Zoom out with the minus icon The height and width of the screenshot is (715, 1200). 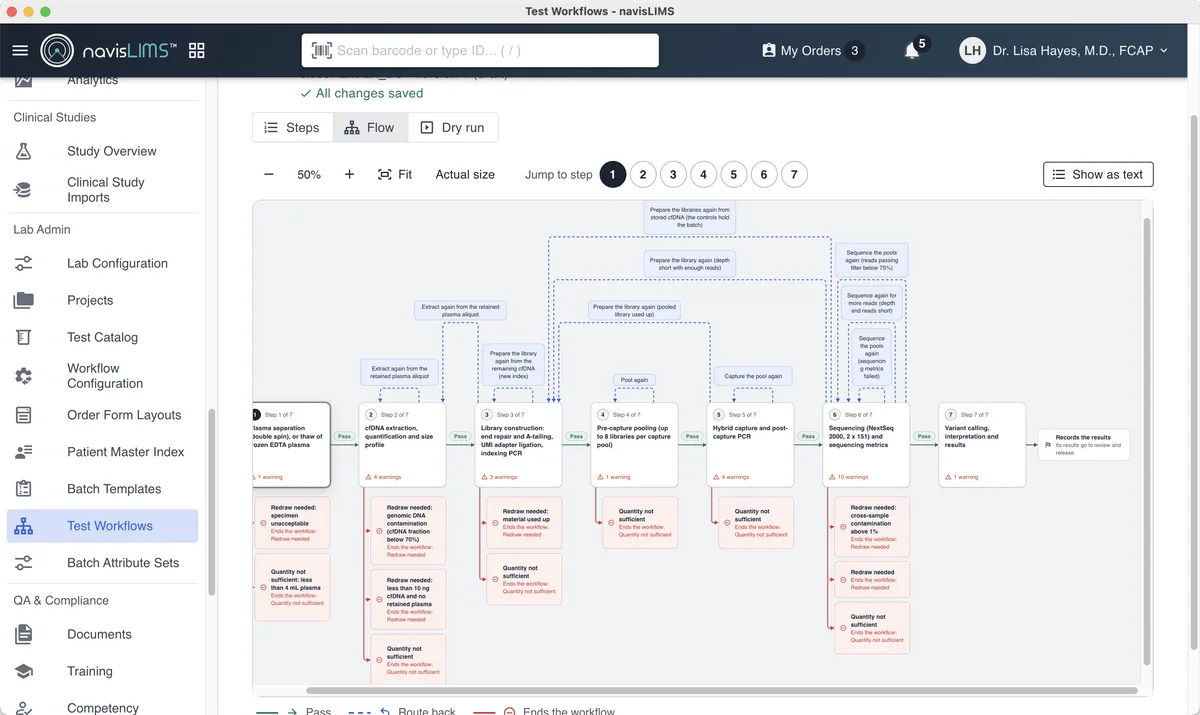pyautogui.click(x=269, y=174)
